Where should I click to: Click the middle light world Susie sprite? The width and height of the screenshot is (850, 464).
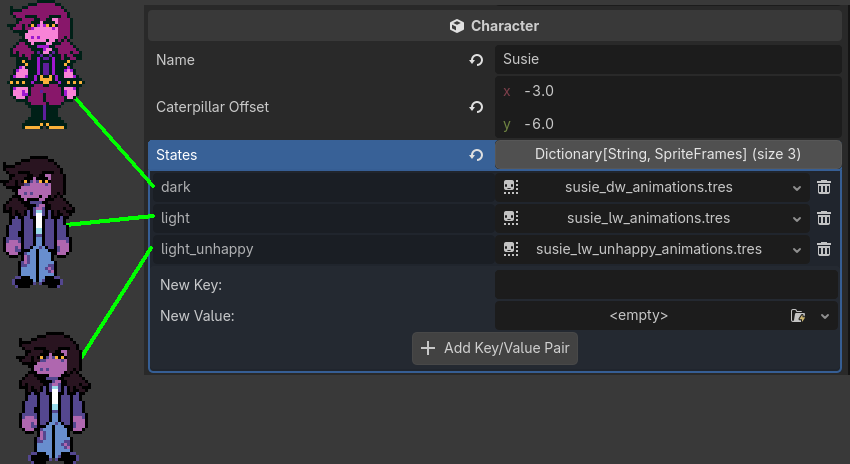38,222
